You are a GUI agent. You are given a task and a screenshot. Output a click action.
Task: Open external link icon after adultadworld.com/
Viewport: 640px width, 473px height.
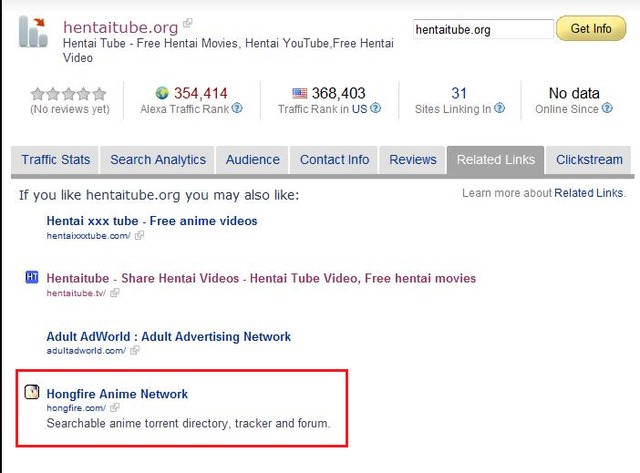[135, 350]
